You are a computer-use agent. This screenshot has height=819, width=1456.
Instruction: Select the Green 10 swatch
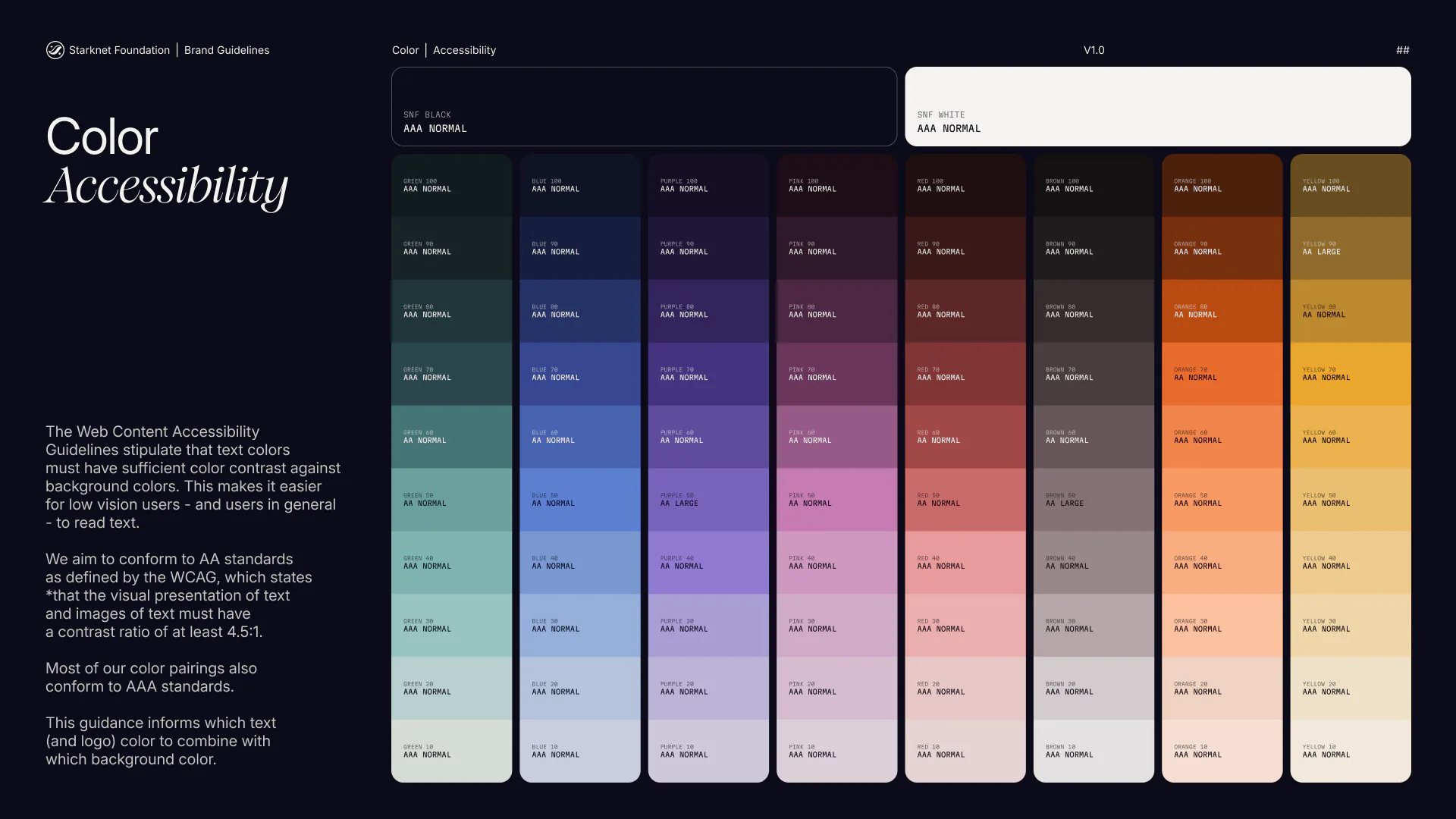click(x=451, y=751)
